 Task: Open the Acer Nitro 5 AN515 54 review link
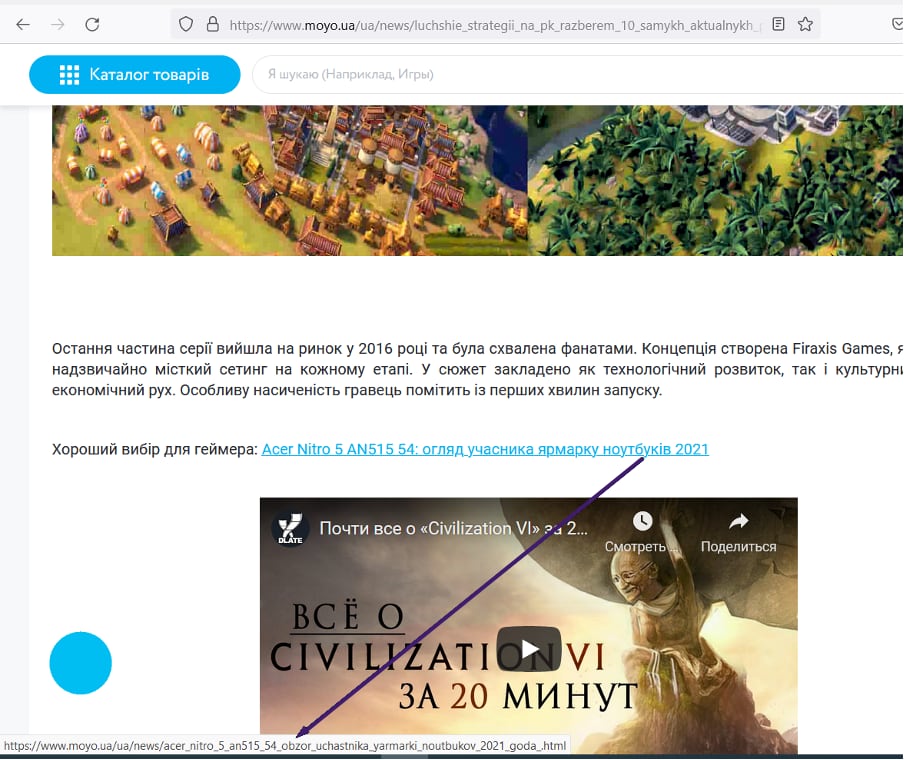click(485, 449)
